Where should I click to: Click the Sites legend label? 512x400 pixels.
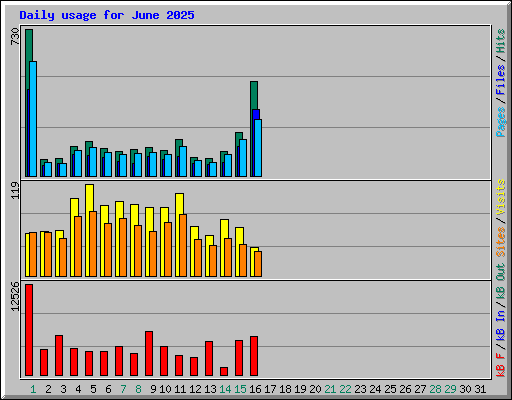tap(501, 242)
